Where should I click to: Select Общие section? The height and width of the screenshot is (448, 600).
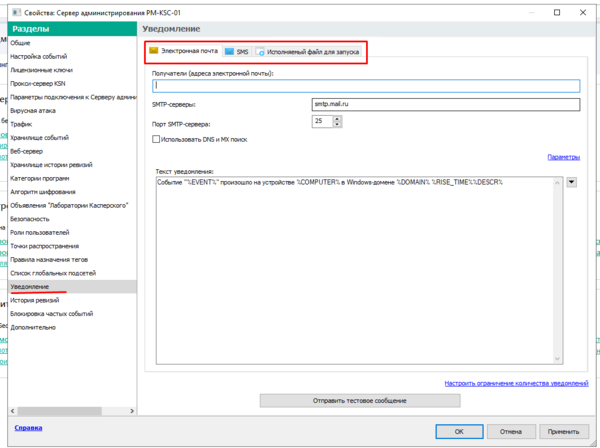click(x=72, y=43)
